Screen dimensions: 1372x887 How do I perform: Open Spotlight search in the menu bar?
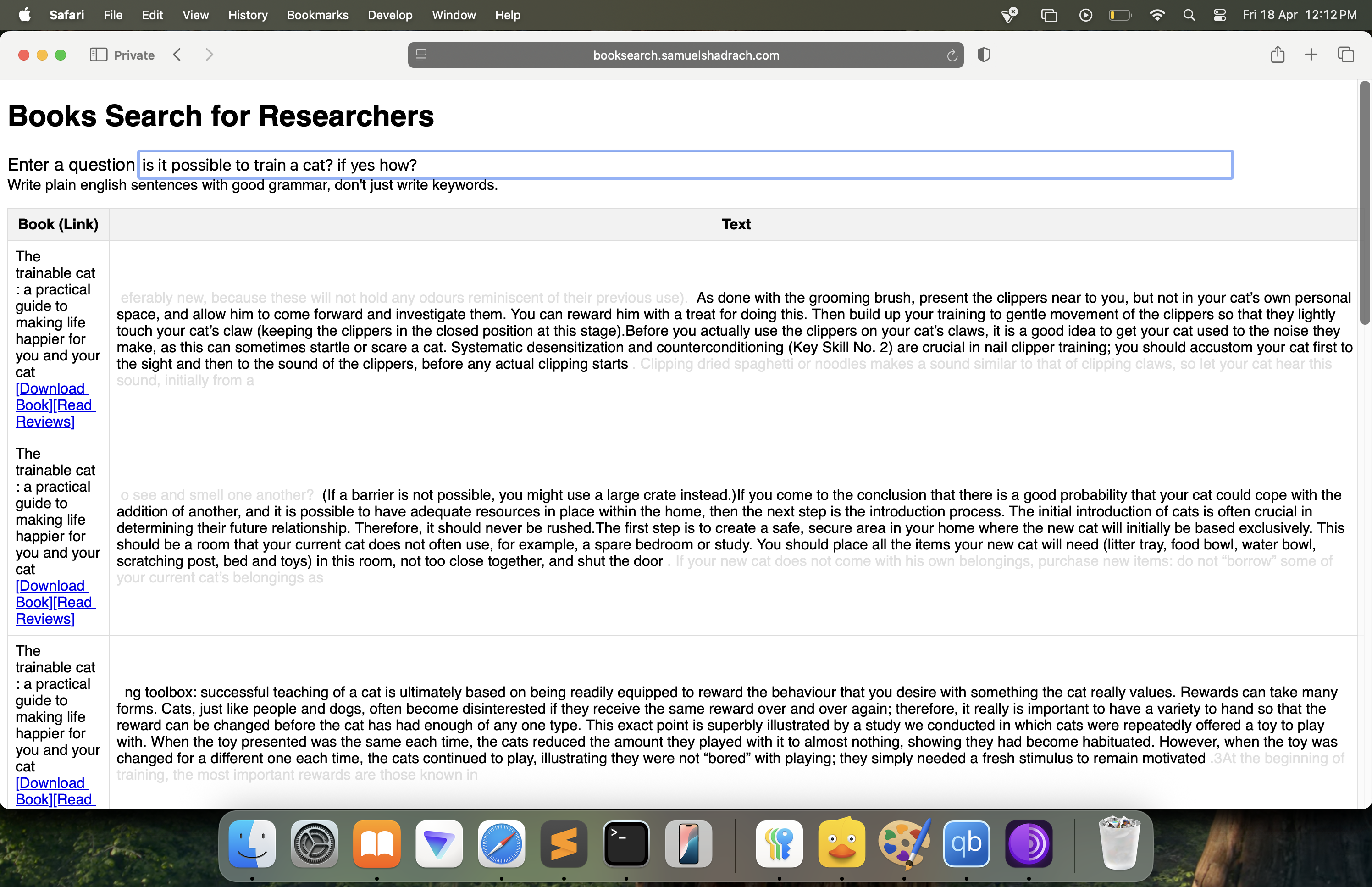[x=1189, y=15]
